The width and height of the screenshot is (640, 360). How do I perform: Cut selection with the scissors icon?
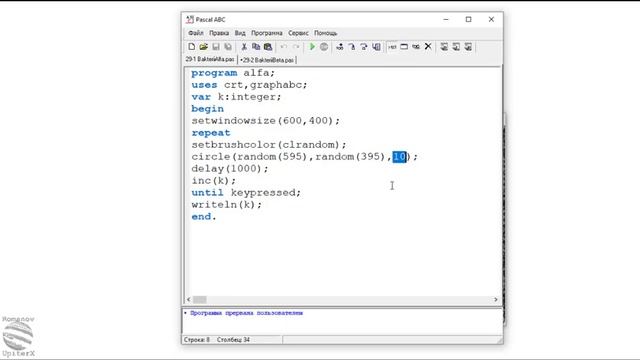244,47
